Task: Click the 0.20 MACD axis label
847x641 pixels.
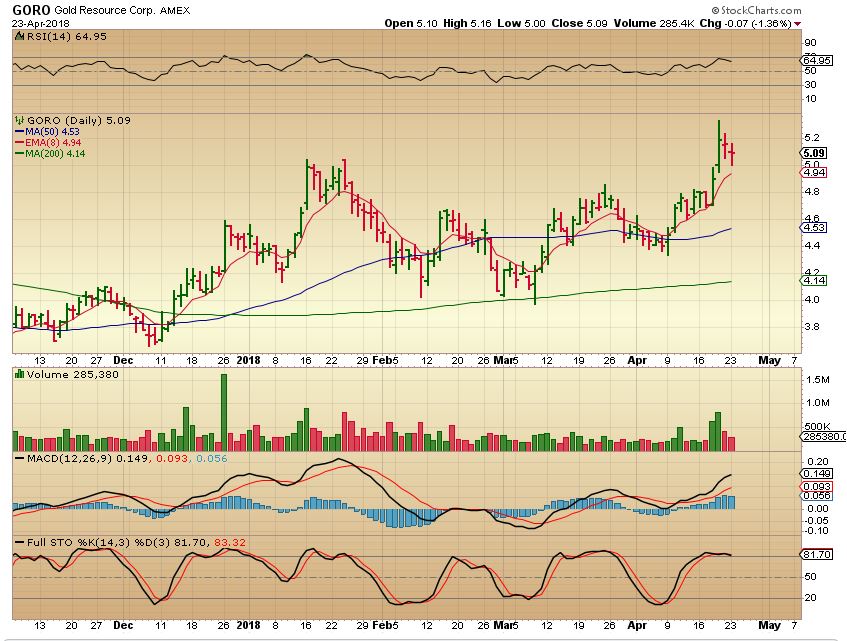Action: point(818,462)
